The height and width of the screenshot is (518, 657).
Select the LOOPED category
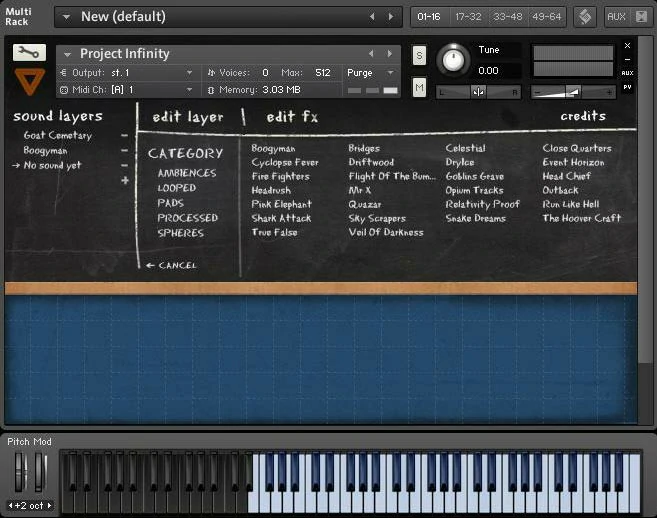pos(176,188)
